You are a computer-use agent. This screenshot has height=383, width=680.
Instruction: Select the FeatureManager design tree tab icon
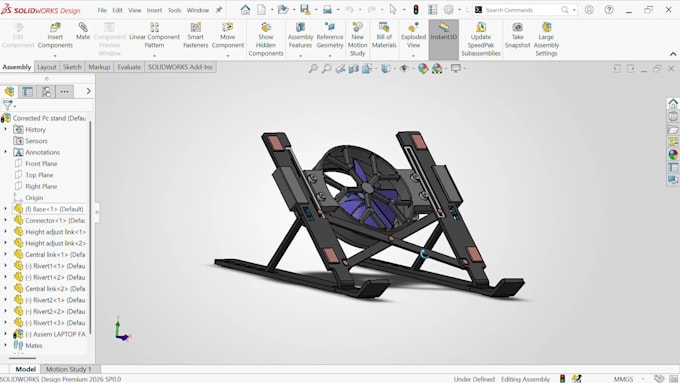click(x=10, y=91)
